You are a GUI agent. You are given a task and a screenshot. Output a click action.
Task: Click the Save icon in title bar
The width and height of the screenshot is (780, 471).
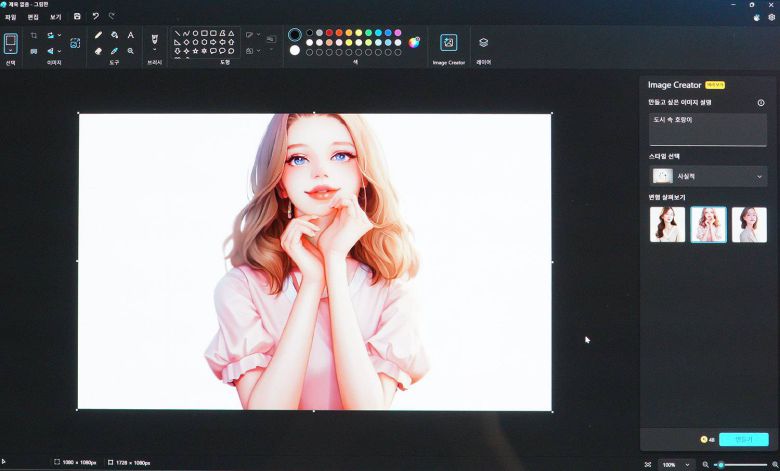[77, 16]
